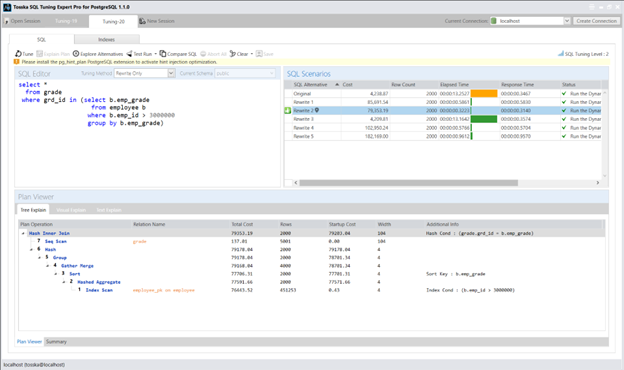This screenshot has width=624, height=370.
Task: Click the right arrow of the scenarios scrollbar
Action: (x=597, y=183)
